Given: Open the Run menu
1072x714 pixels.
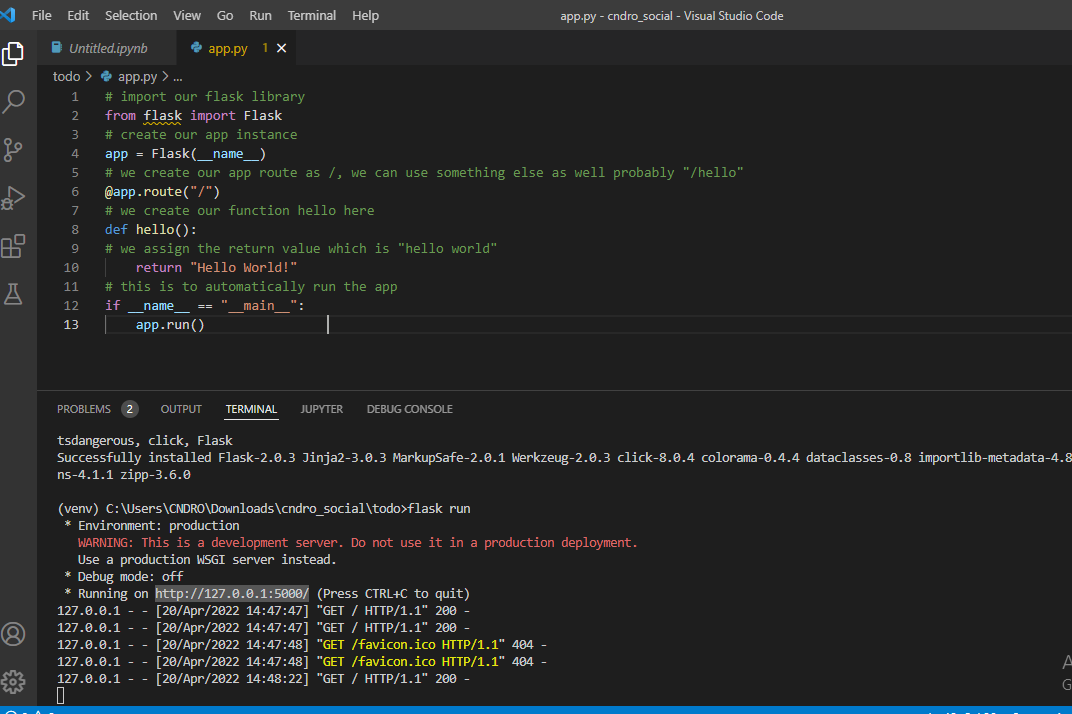Looking at the screenshot, I should [x=260, y=15].
